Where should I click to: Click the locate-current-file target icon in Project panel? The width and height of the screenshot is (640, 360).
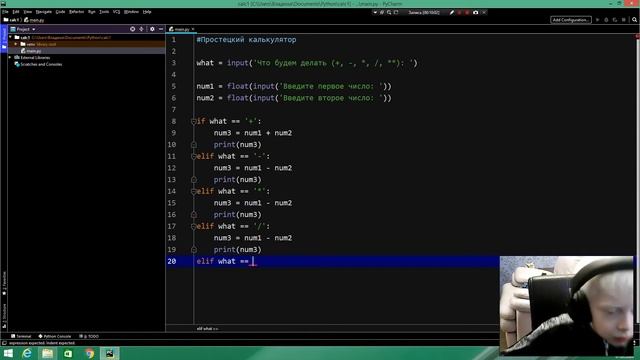(x=132, y=29)
